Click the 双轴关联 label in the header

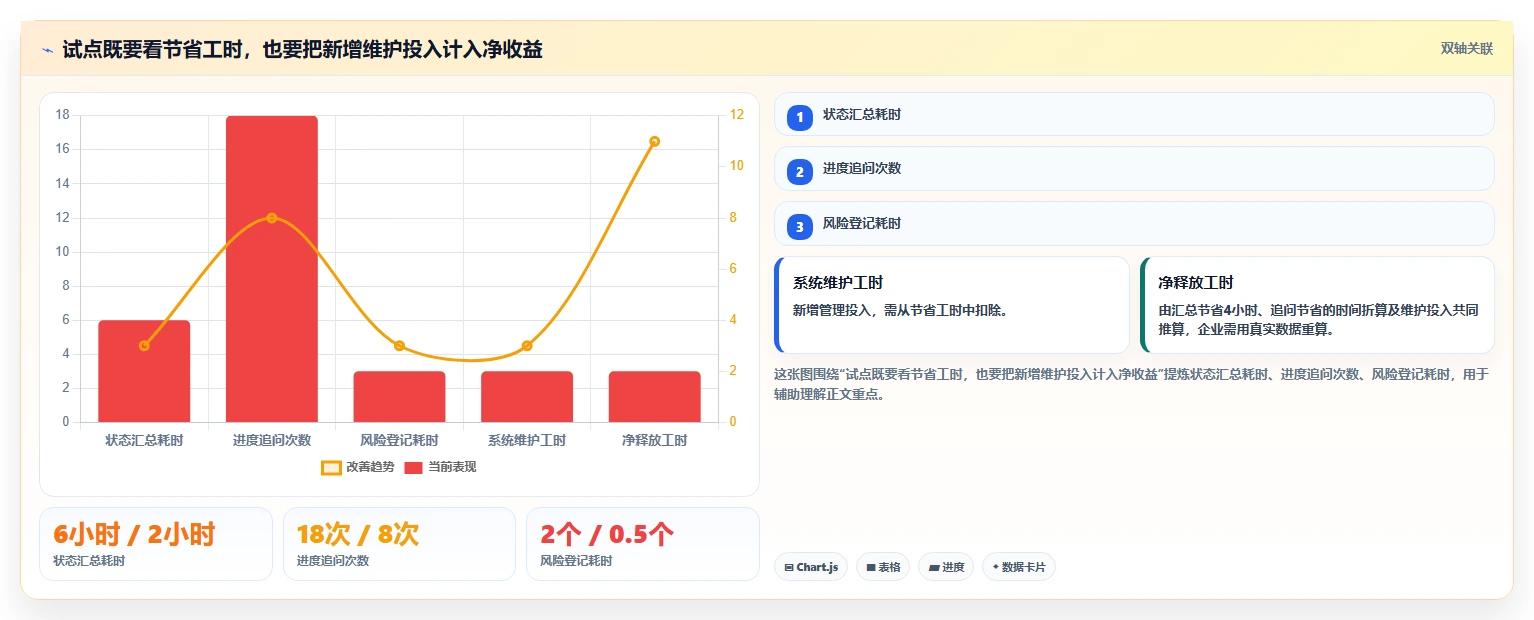point(1466,48)
